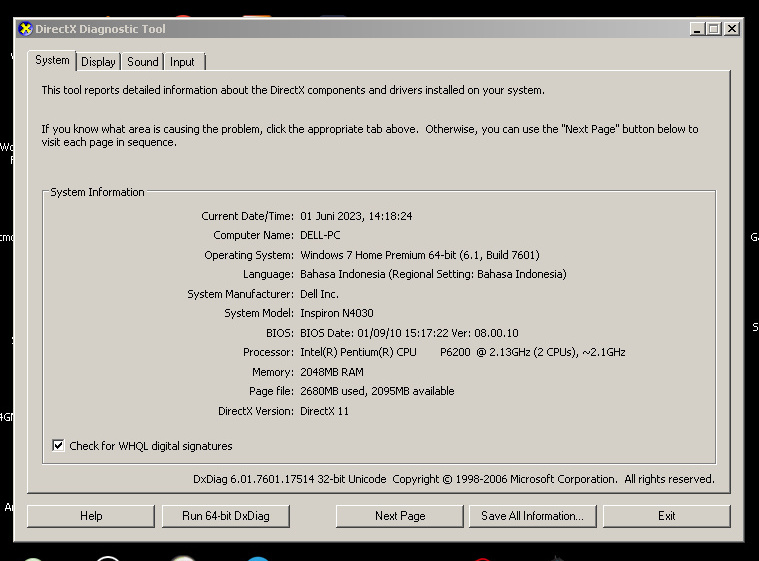Click the 2048MB RAM memory value

332,372
